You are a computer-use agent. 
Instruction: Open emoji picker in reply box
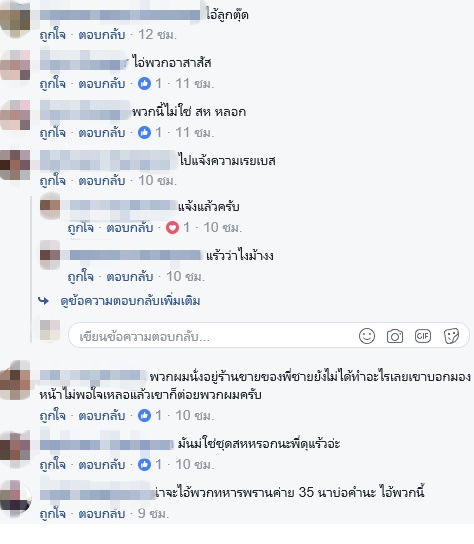(x=367, y=336)
